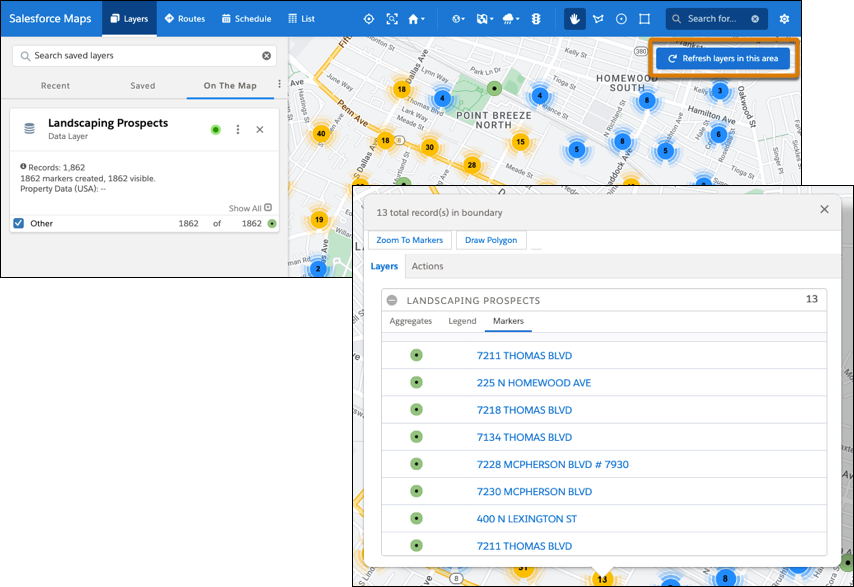
Task: Center the map on my current location
Action: click(x=369, y=19)
